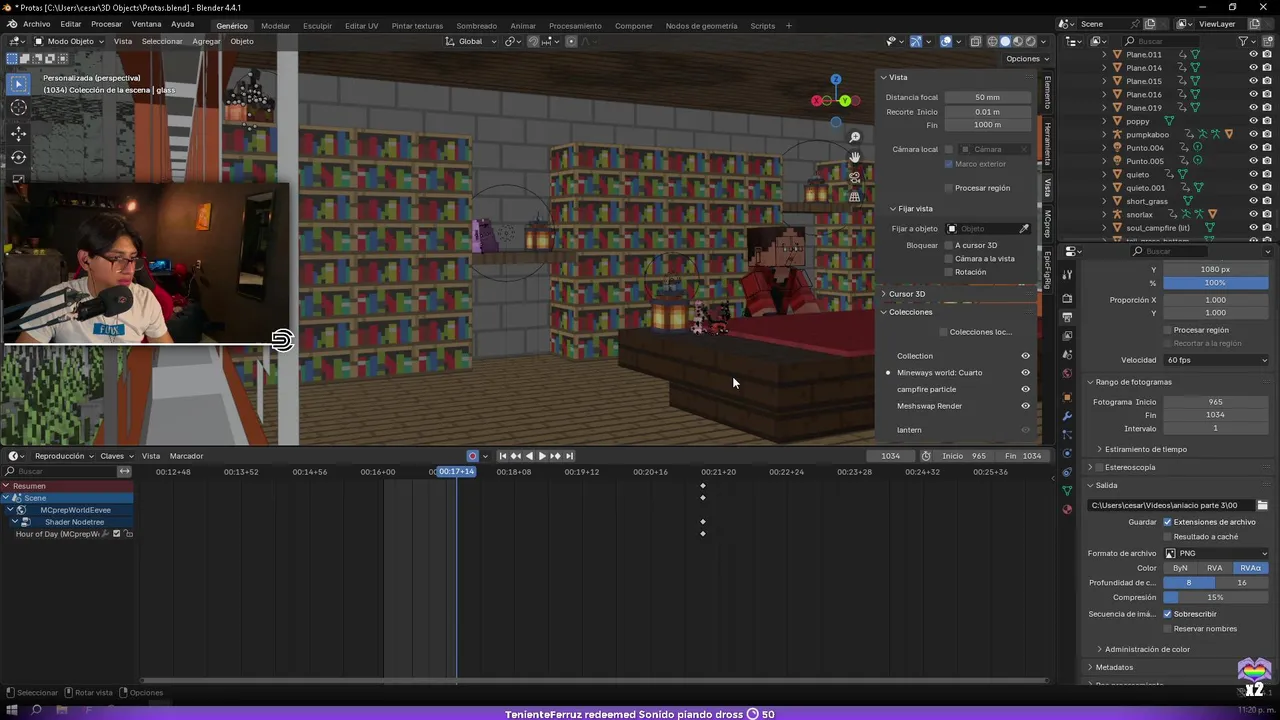Jump to timeline end frame button
The height and width of the screenshot is (720, 1280).
tap(568, 456)
